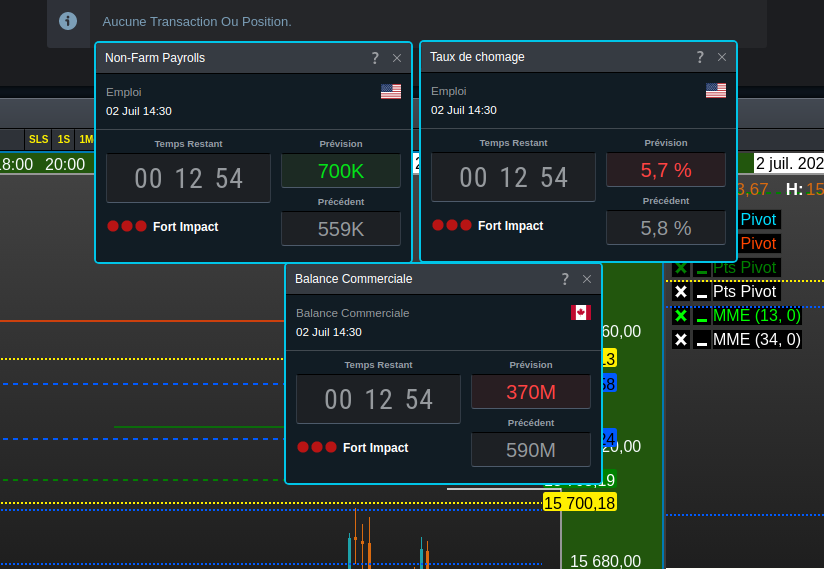Click Aucune Transaction Ou Position message
The height and width of the screenshot is (569, 824).
(x=197, y=22)
